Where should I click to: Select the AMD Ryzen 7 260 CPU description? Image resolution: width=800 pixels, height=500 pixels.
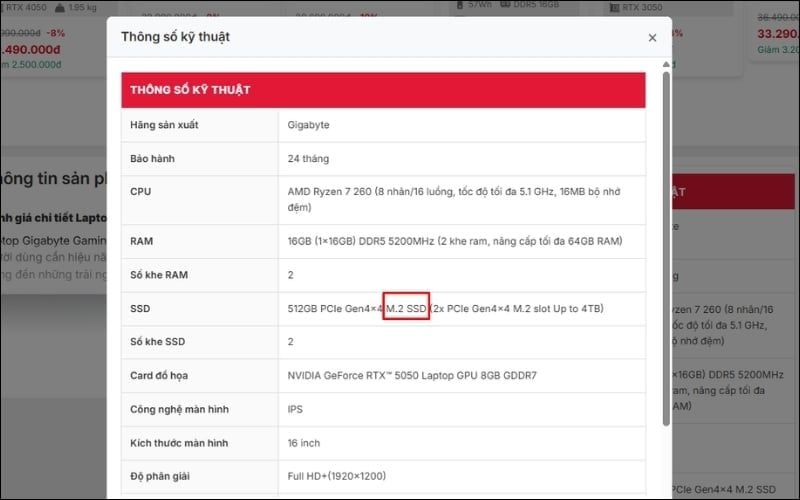tap(454, 199)
